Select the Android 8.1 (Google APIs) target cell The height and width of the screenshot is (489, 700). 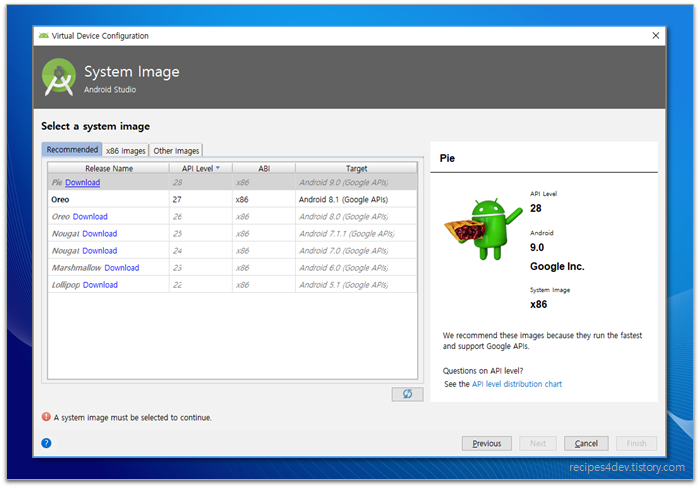click(356, 200)
